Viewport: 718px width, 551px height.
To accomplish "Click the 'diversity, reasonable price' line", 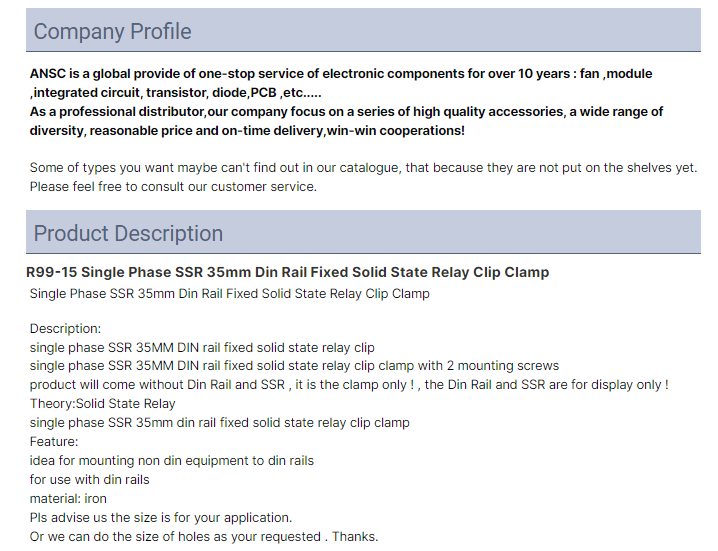I will tap(247, 131).
